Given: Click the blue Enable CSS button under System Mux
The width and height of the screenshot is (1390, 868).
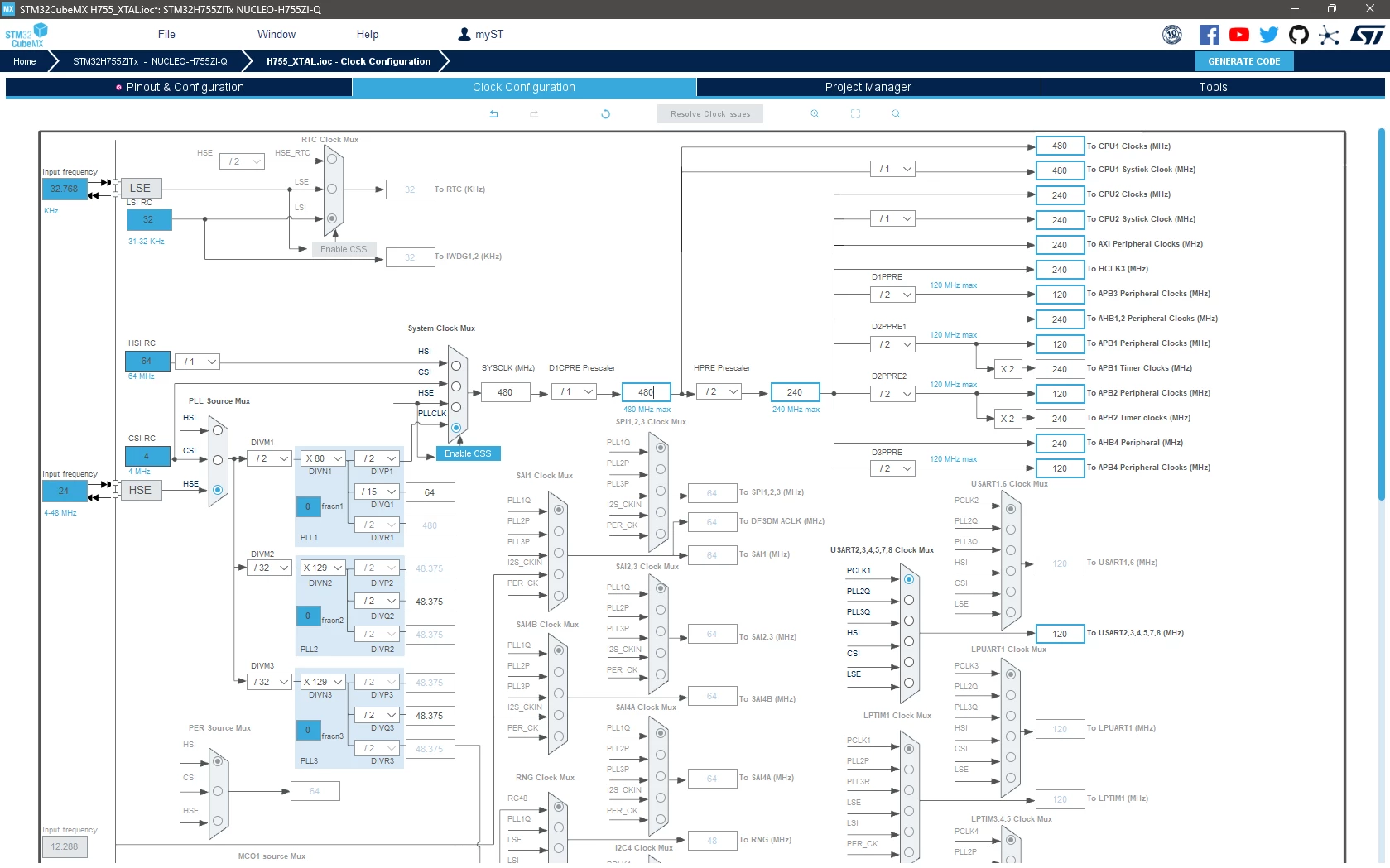Looking at the screenshot, I should 468,453.
